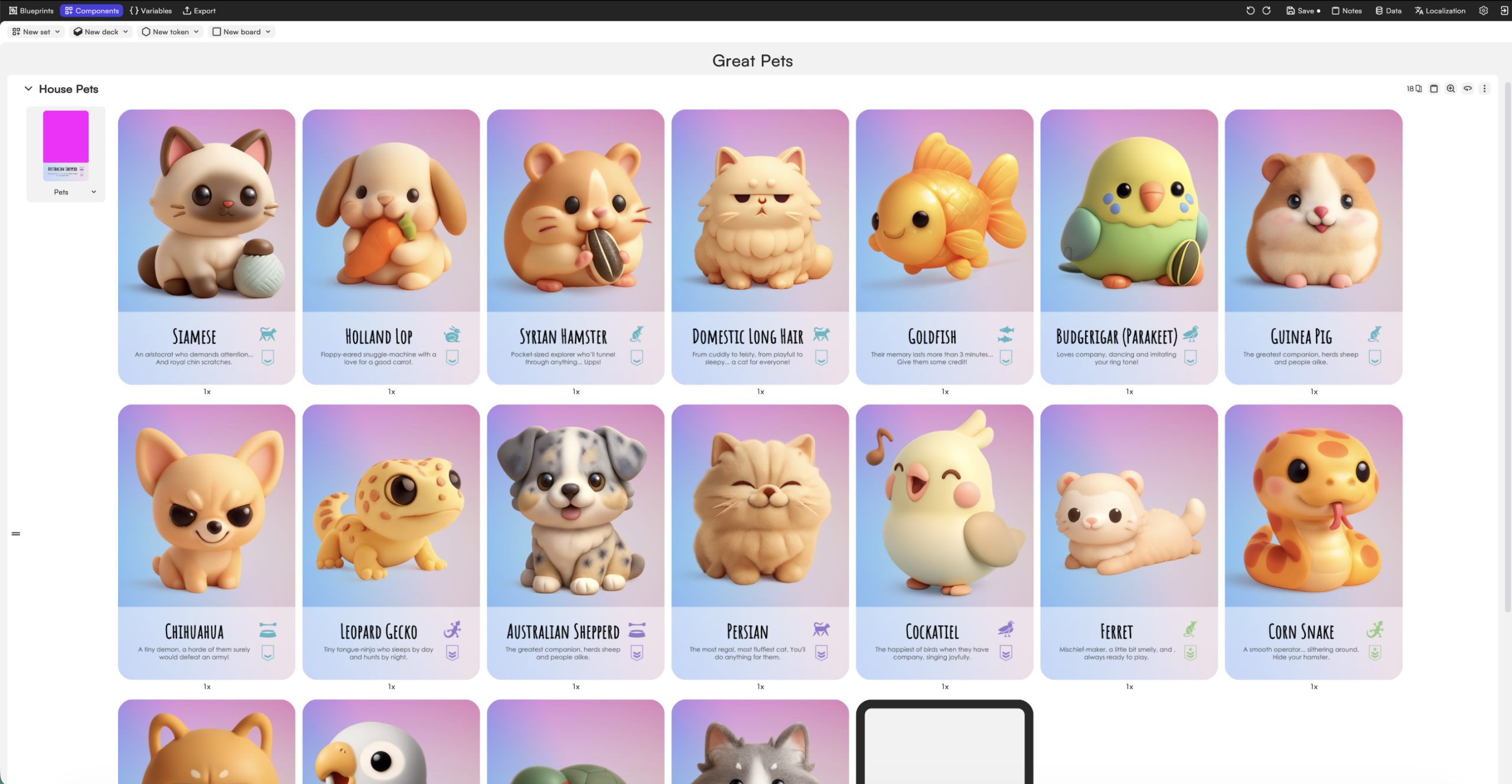Image resolution: width=1512 pixels, height=784 pixels.
Task: Open the Localization panel
Action: pyautogui.click(x=1440, y=11)
